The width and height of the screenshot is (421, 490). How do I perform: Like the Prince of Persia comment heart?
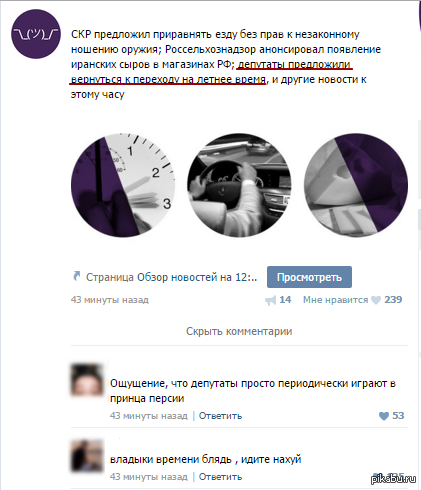coord(384,416)
